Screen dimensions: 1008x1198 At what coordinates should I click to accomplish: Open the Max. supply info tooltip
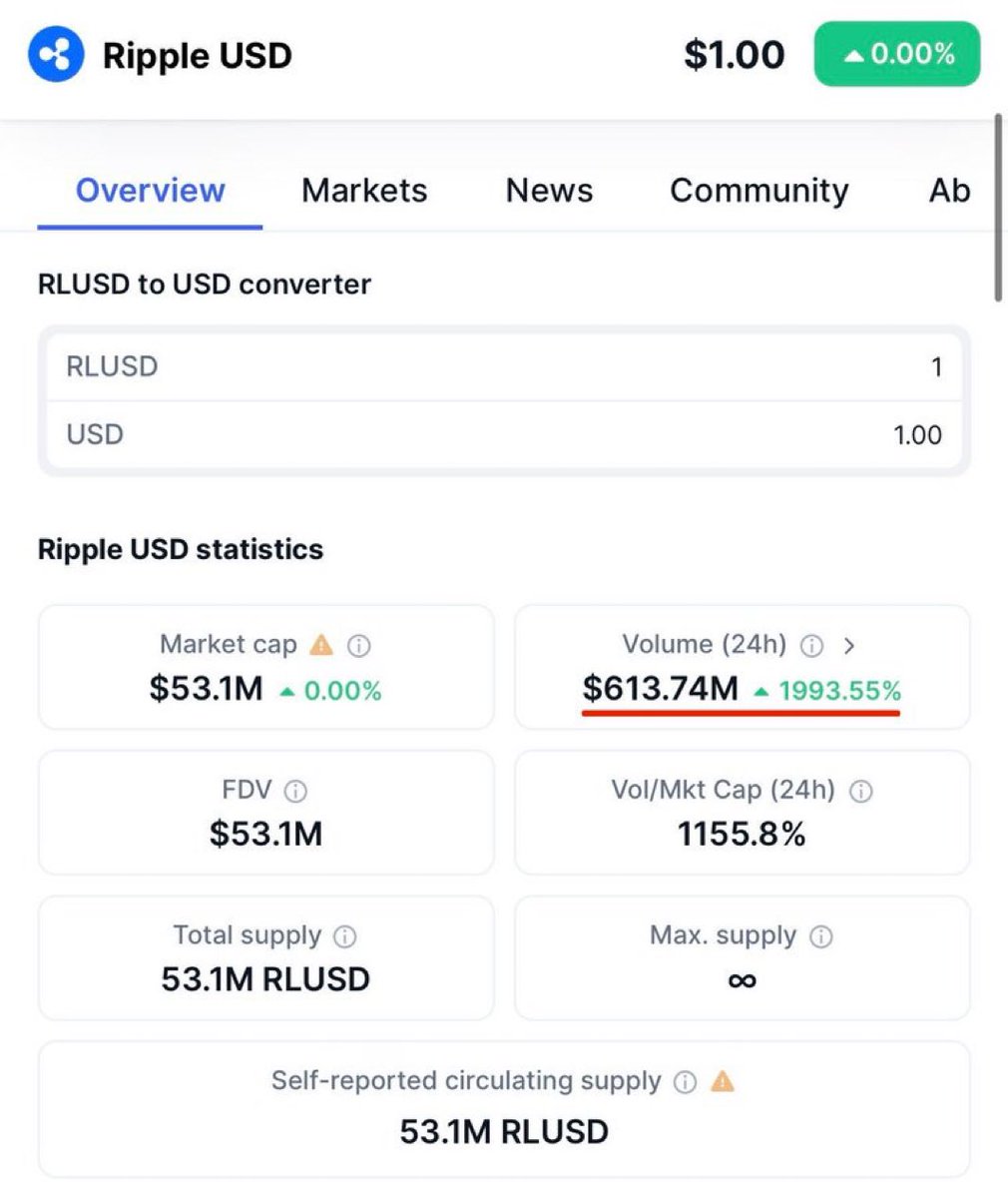tap(820, 936)
